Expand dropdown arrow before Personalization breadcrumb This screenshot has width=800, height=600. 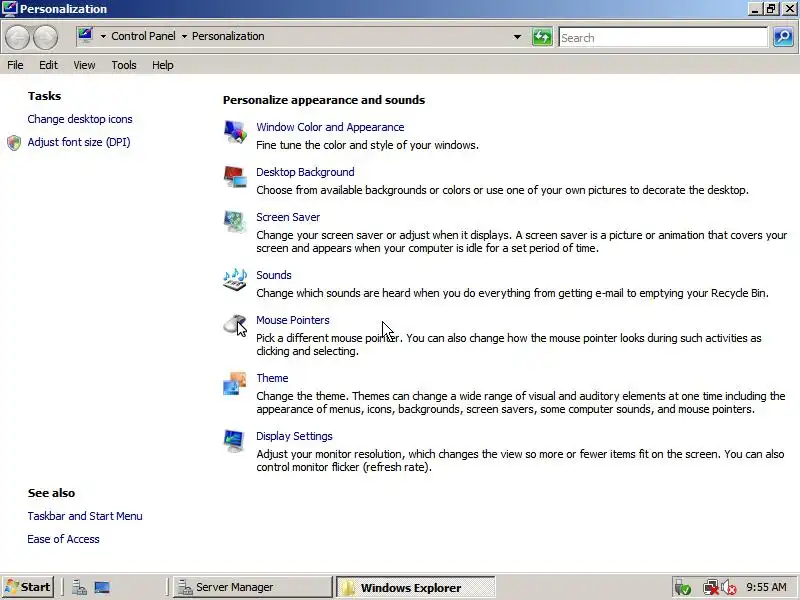point(184,36)
